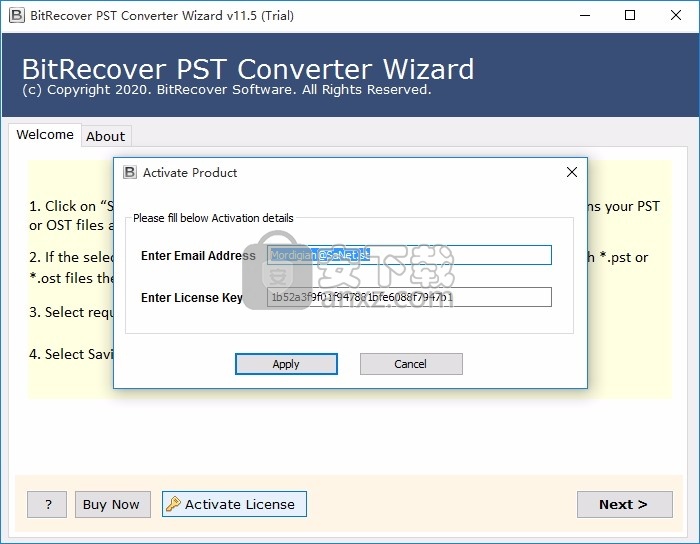This screenshot has width=700, height=544.
Task: Maximize the BitRecover PST Converter window
Action: click(630, 16)
